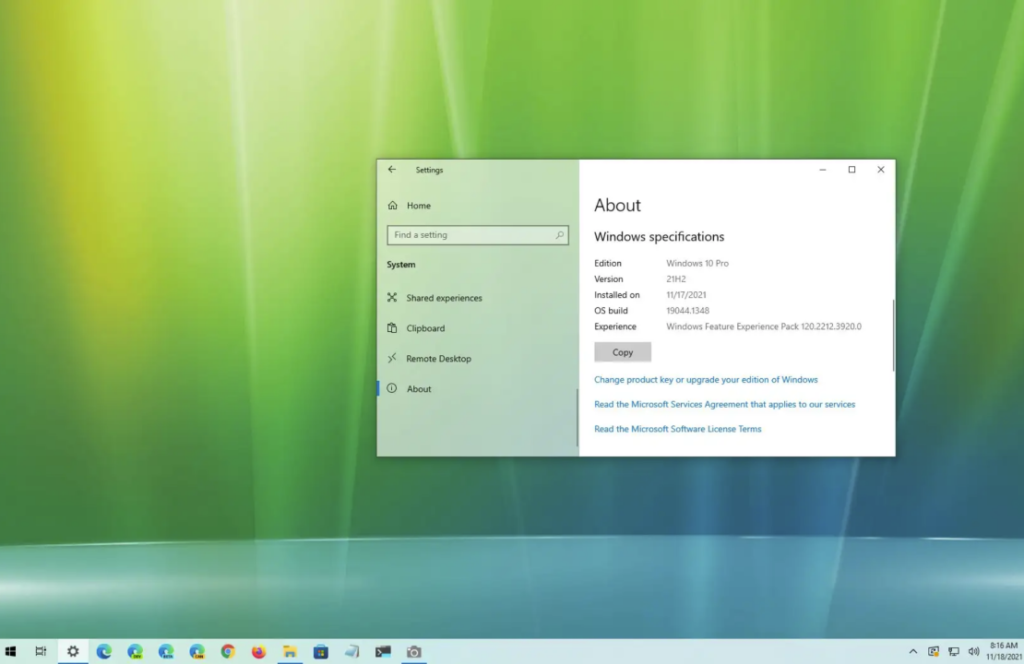This screenshot has height=664, width=1024.
Task: Go to Remote Desktop settings
Action: coord(438,359)
